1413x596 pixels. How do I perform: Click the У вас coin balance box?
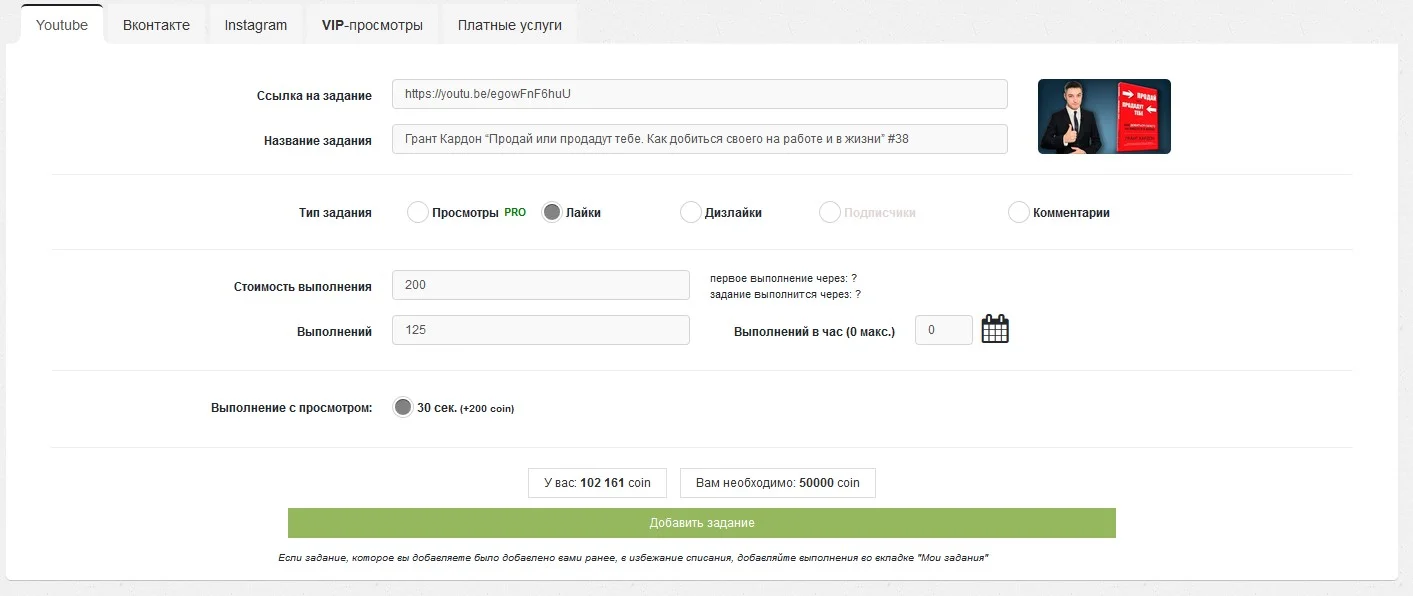[x=597, y=483]
